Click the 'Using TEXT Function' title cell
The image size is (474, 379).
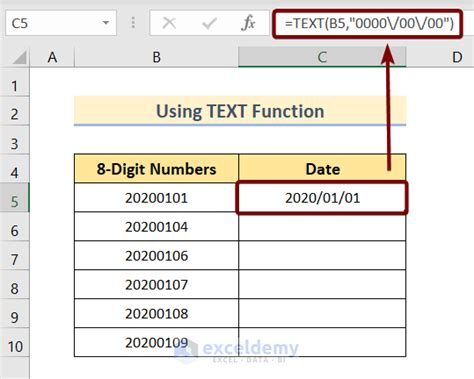coord(240,111)
